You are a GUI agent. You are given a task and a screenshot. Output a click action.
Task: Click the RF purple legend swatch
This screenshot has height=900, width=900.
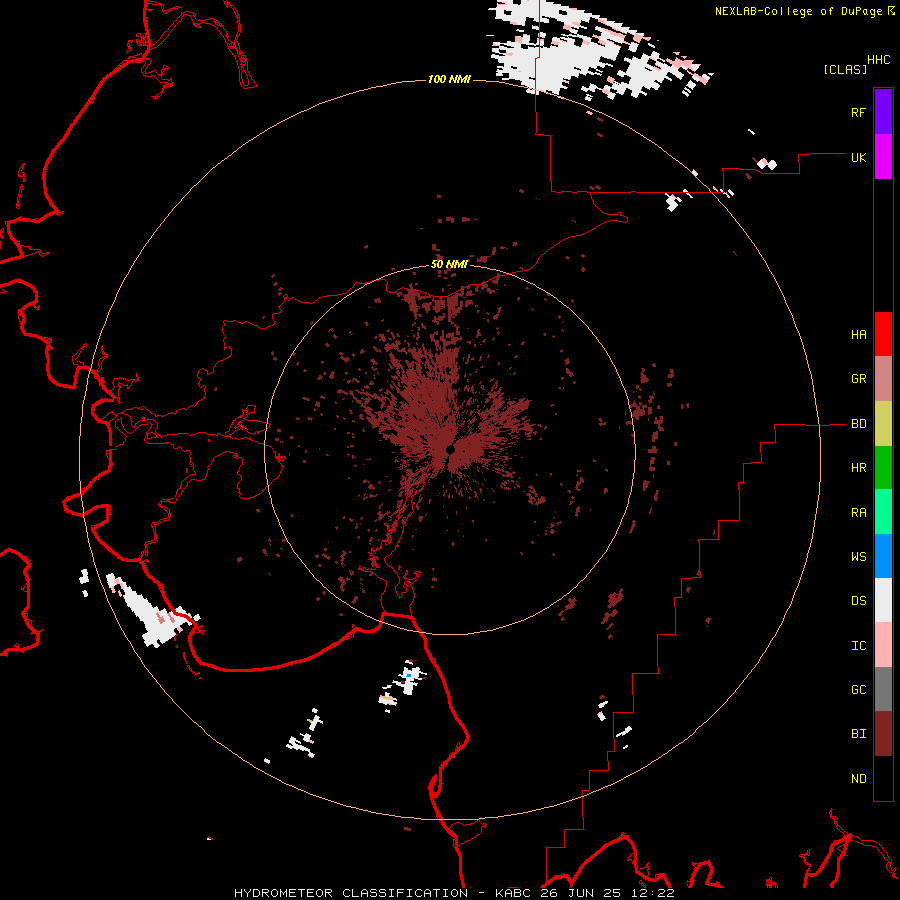[x=883, y=112]
